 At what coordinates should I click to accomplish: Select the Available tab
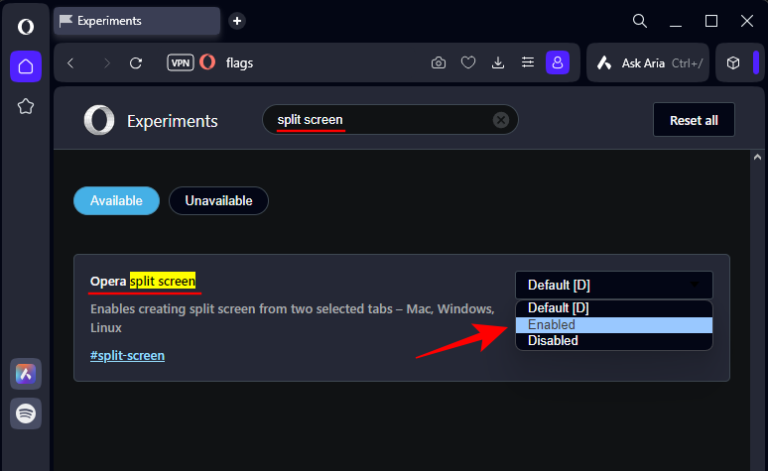(117, 201)
